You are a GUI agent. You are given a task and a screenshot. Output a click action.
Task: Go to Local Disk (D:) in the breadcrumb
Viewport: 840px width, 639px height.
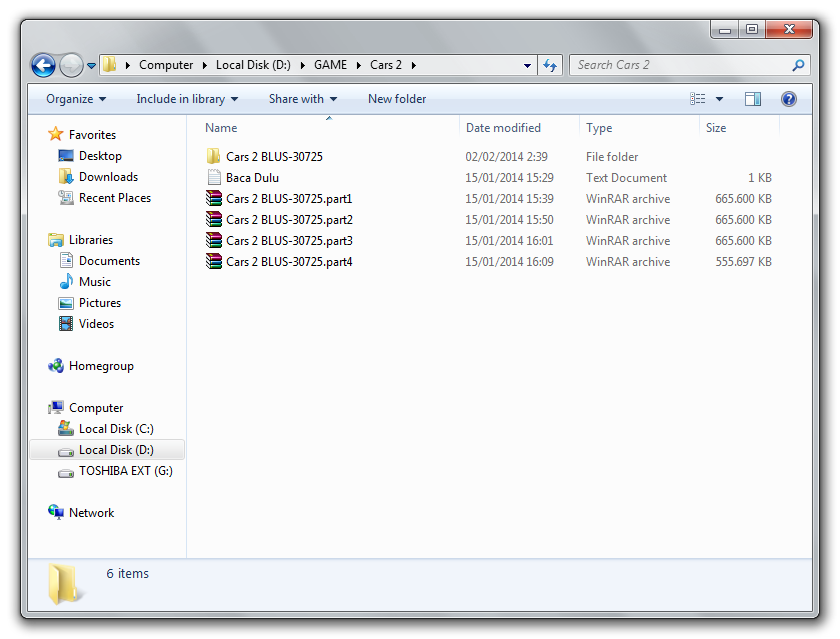253,65
